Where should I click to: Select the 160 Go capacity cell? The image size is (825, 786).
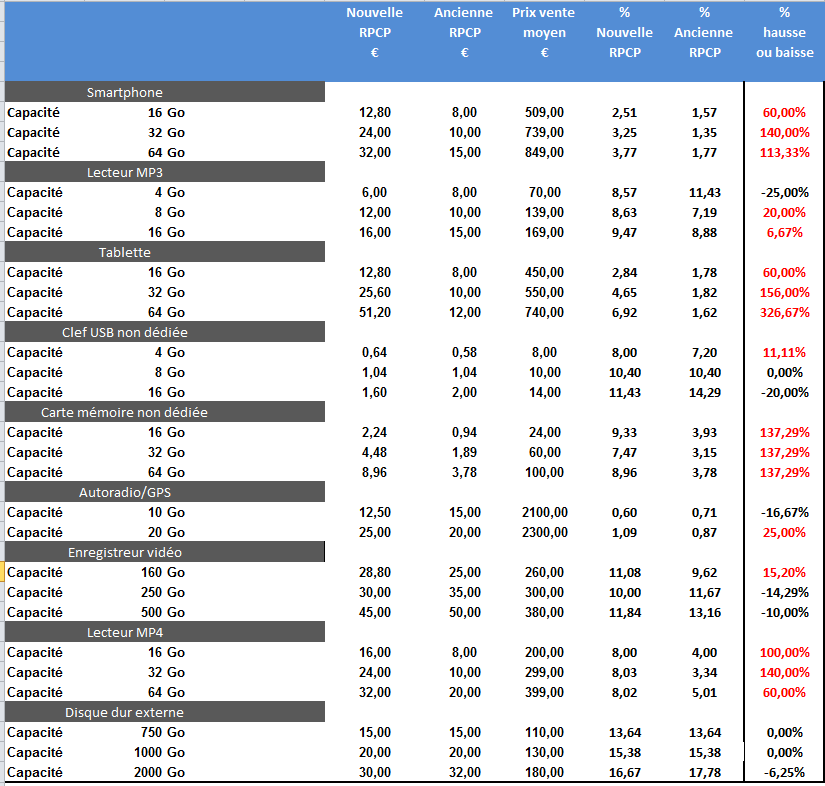162,572
